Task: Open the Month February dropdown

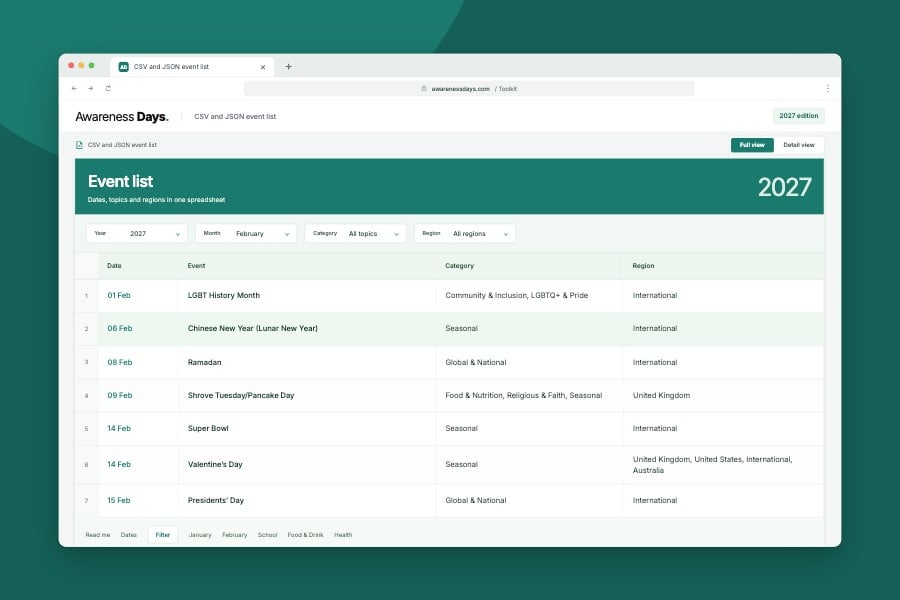Action: pos(246,234)
